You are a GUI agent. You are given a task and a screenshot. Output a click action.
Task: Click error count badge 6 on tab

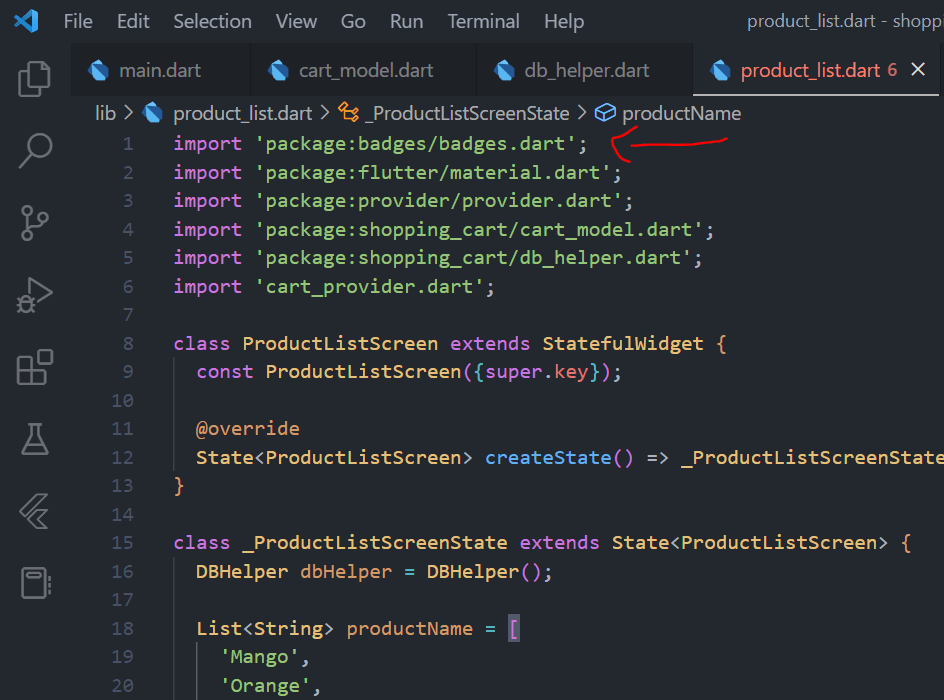point(892,70)
